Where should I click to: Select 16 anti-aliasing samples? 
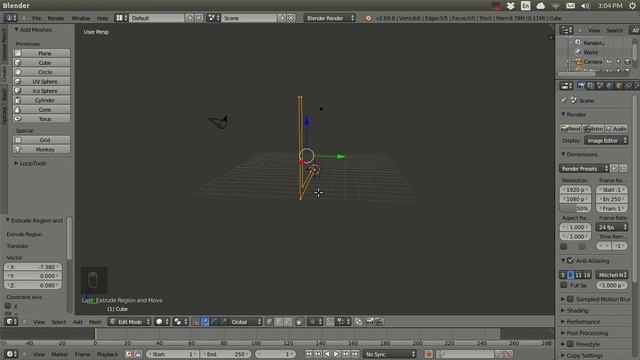[587, 275]
